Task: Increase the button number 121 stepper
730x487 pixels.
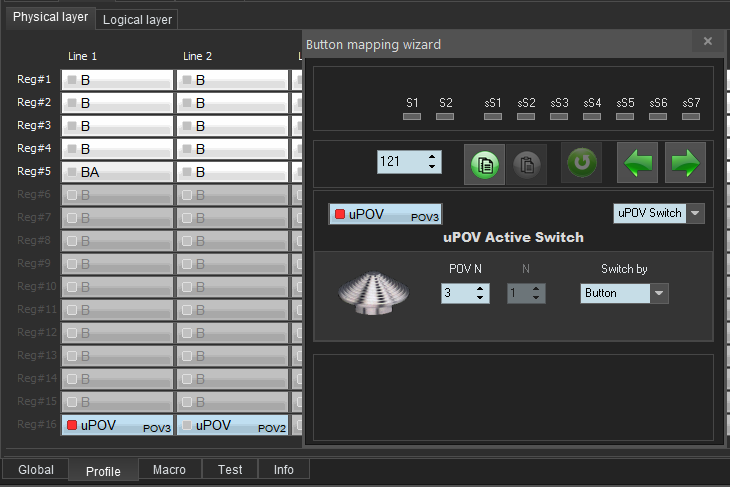Action: [432, 157]
